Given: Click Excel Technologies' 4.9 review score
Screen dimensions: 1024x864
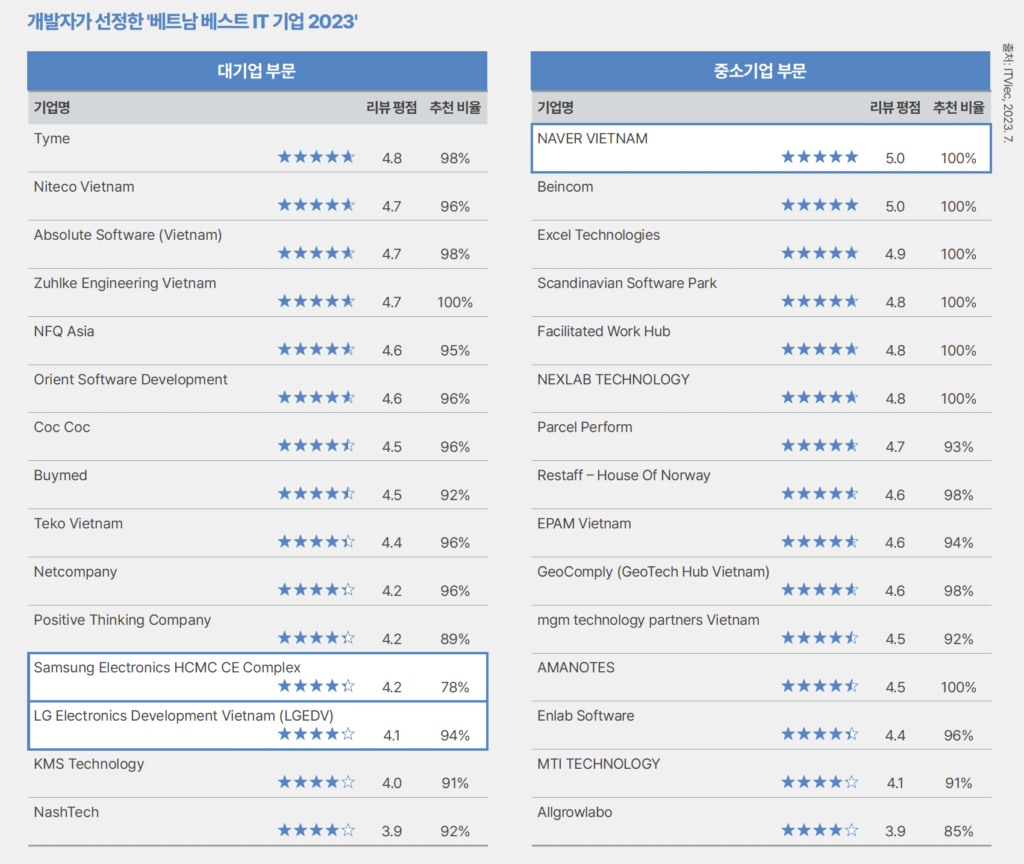Looking at the screenshot, I should (x=895, y=254).
